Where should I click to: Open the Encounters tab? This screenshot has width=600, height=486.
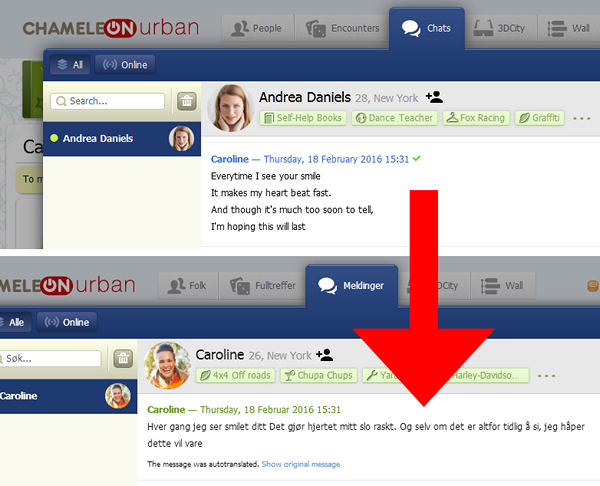click(344, 28)
